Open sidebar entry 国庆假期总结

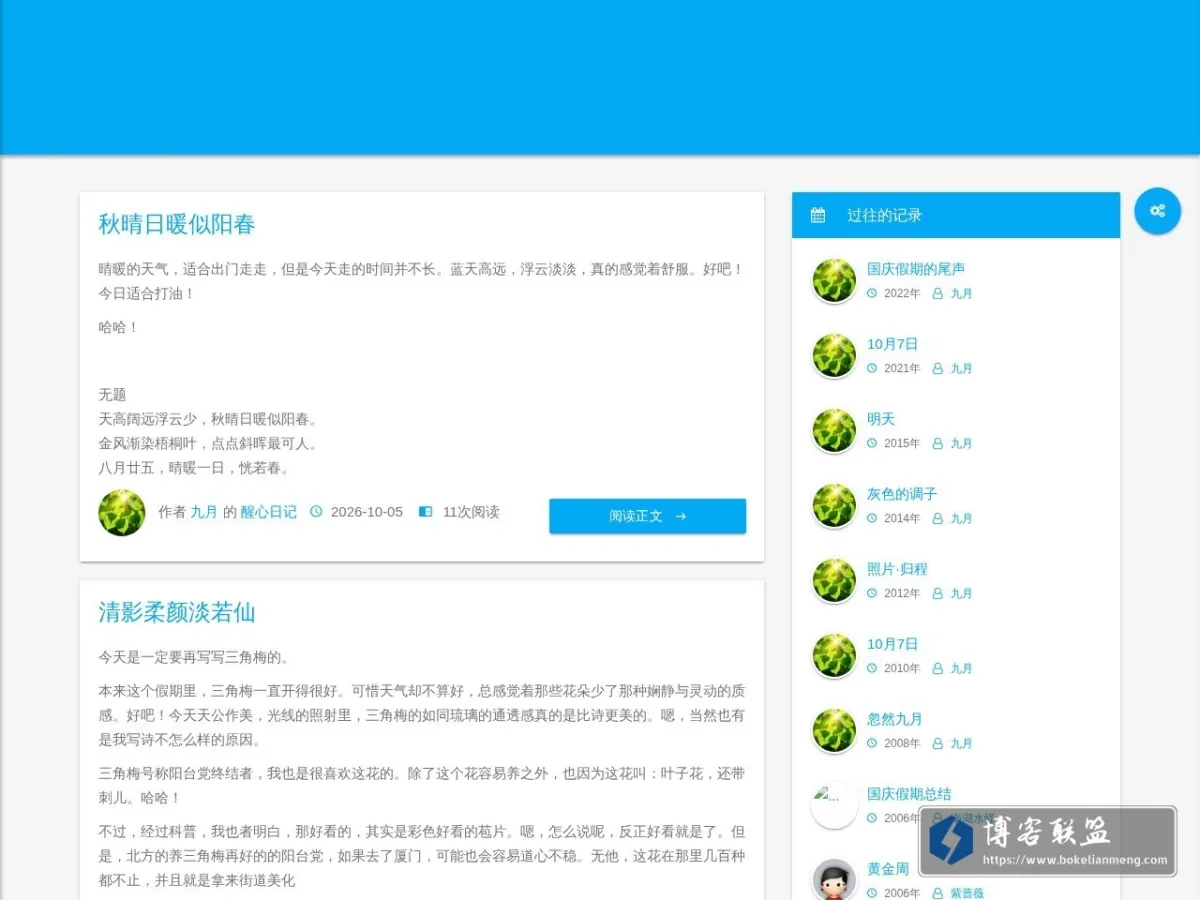tap(909, 794)
